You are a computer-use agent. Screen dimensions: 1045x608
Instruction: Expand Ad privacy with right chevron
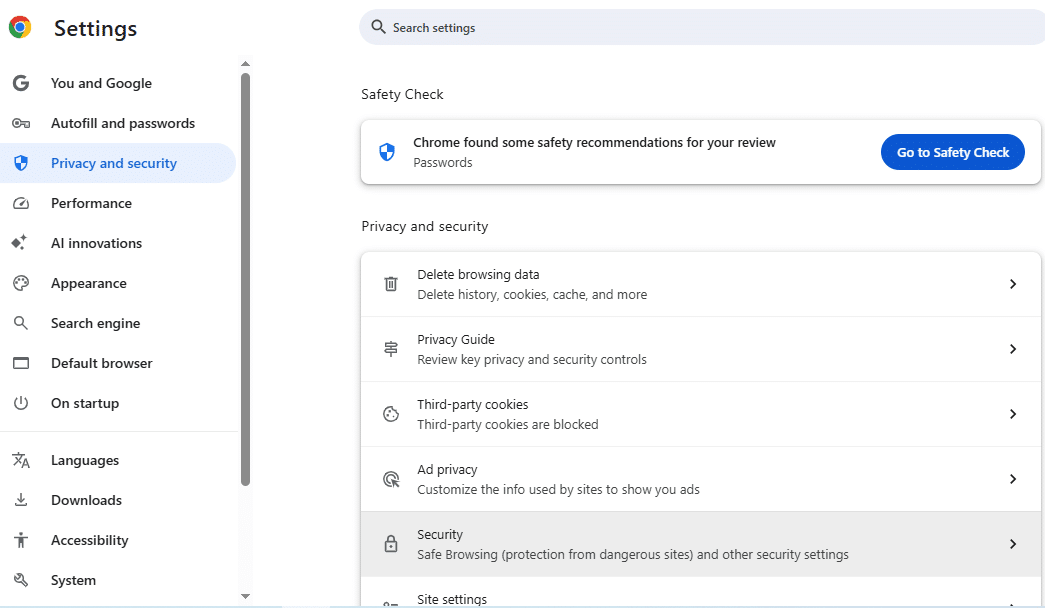coord(1012,479)
